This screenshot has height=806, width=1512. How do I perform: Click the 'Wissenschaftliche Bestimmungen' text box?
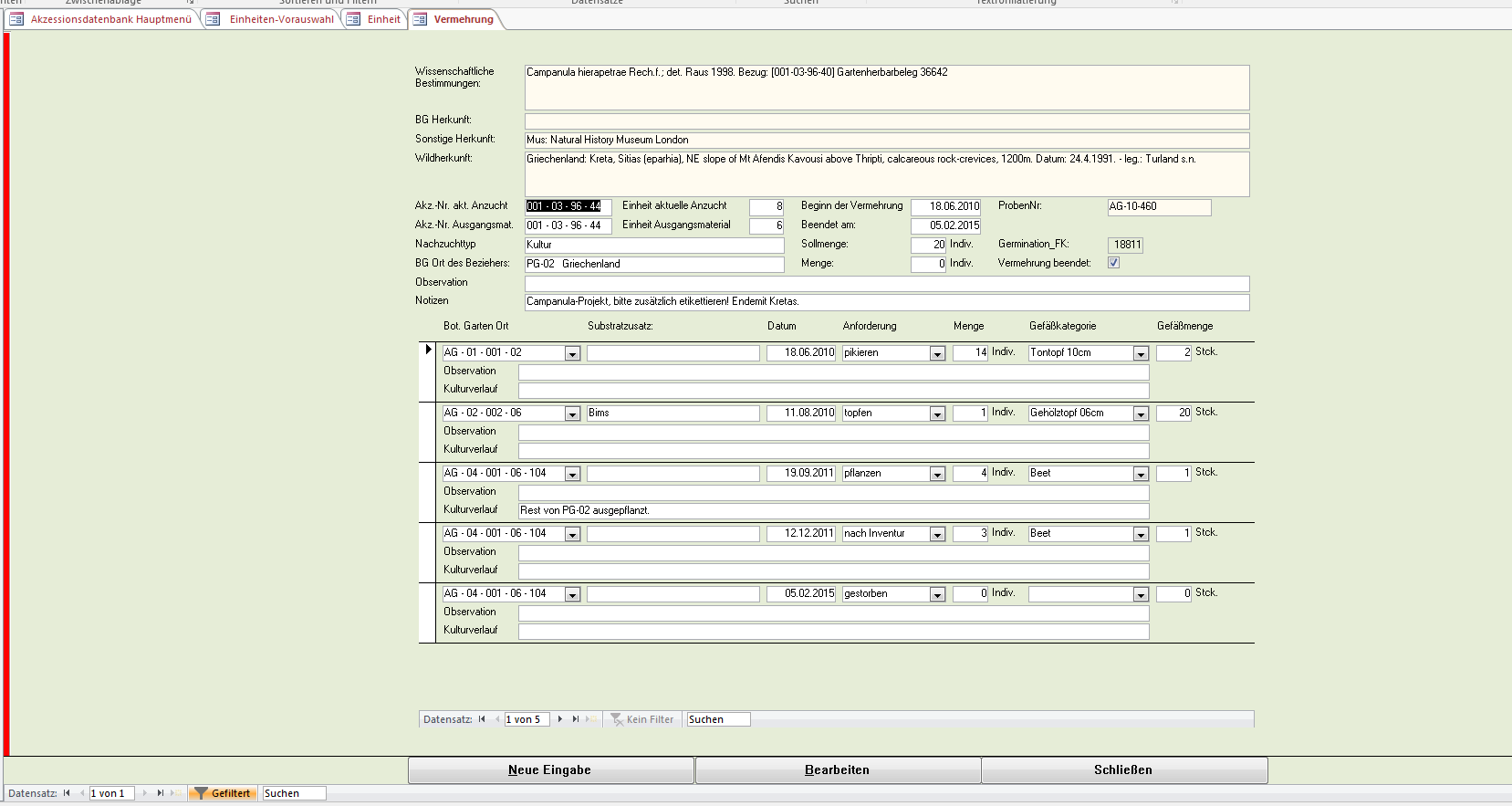[887, 88]
